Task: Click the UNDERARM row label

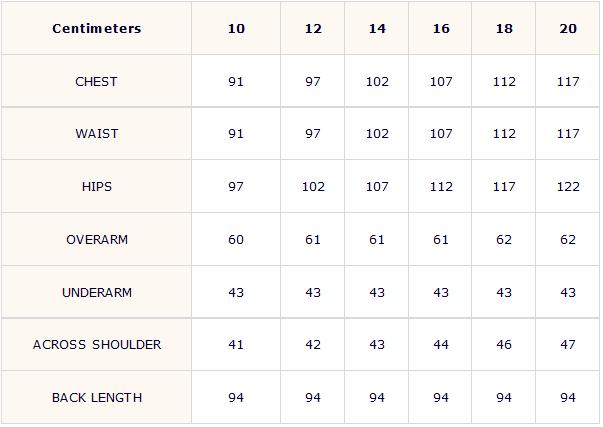Action: coord(97,293)
